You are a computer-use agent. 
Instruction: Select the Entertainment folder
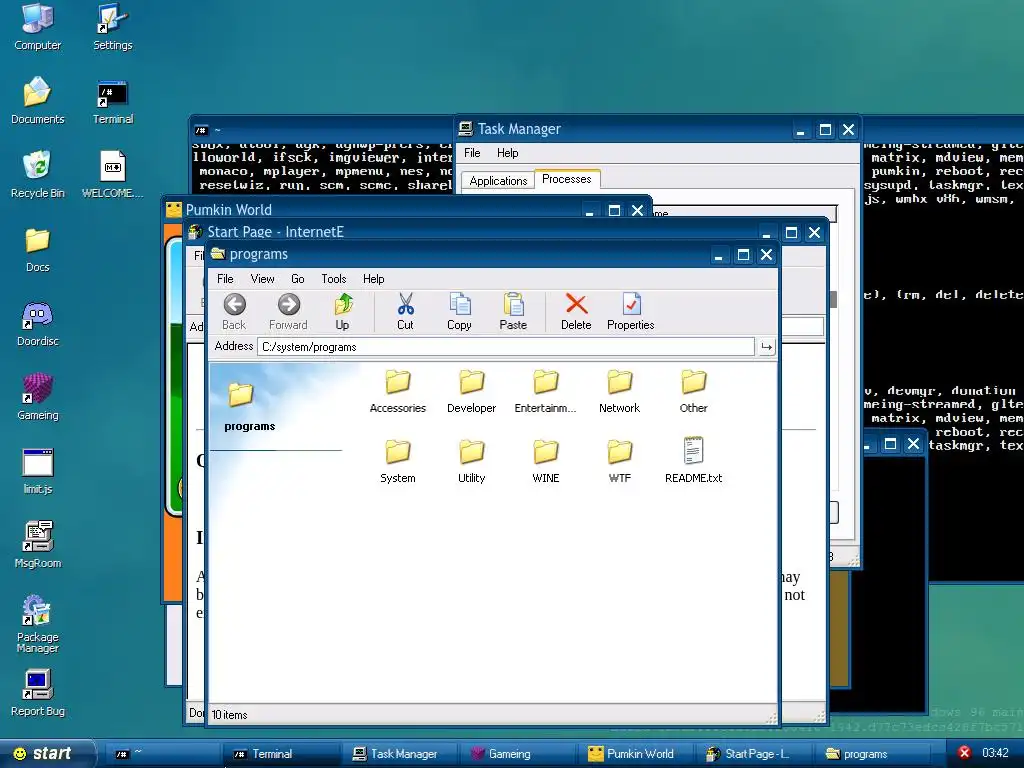tap(545, 391)
